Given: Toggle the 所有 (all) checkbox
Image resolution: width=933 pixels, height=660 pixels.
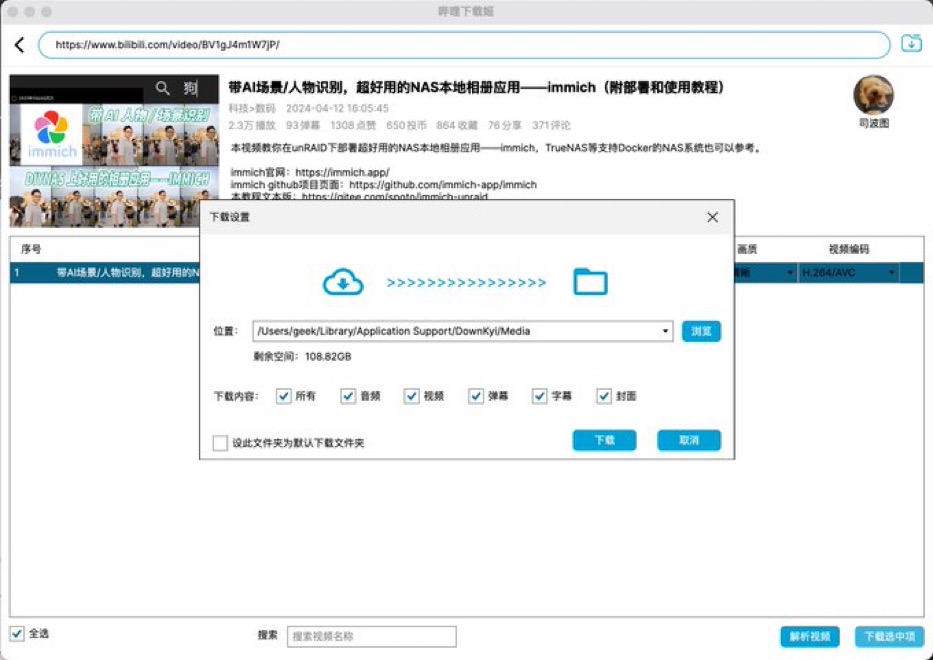Looking at the screenshot, I should 283,396.
